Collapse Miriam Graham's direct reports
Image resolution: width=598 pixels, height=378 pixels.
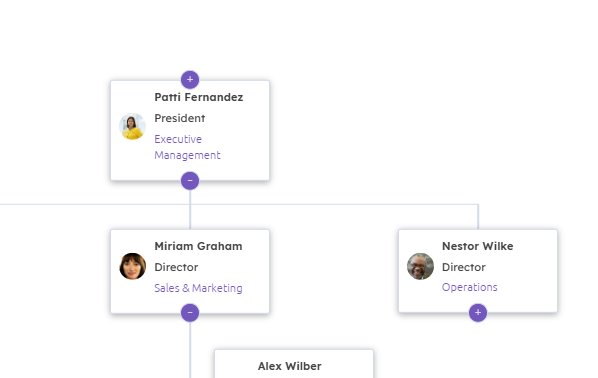190,313
